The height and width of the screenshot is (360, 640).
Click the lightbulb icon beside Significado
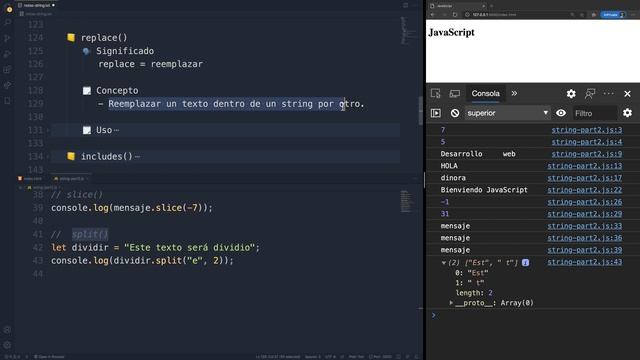click(x=87, y=51)
